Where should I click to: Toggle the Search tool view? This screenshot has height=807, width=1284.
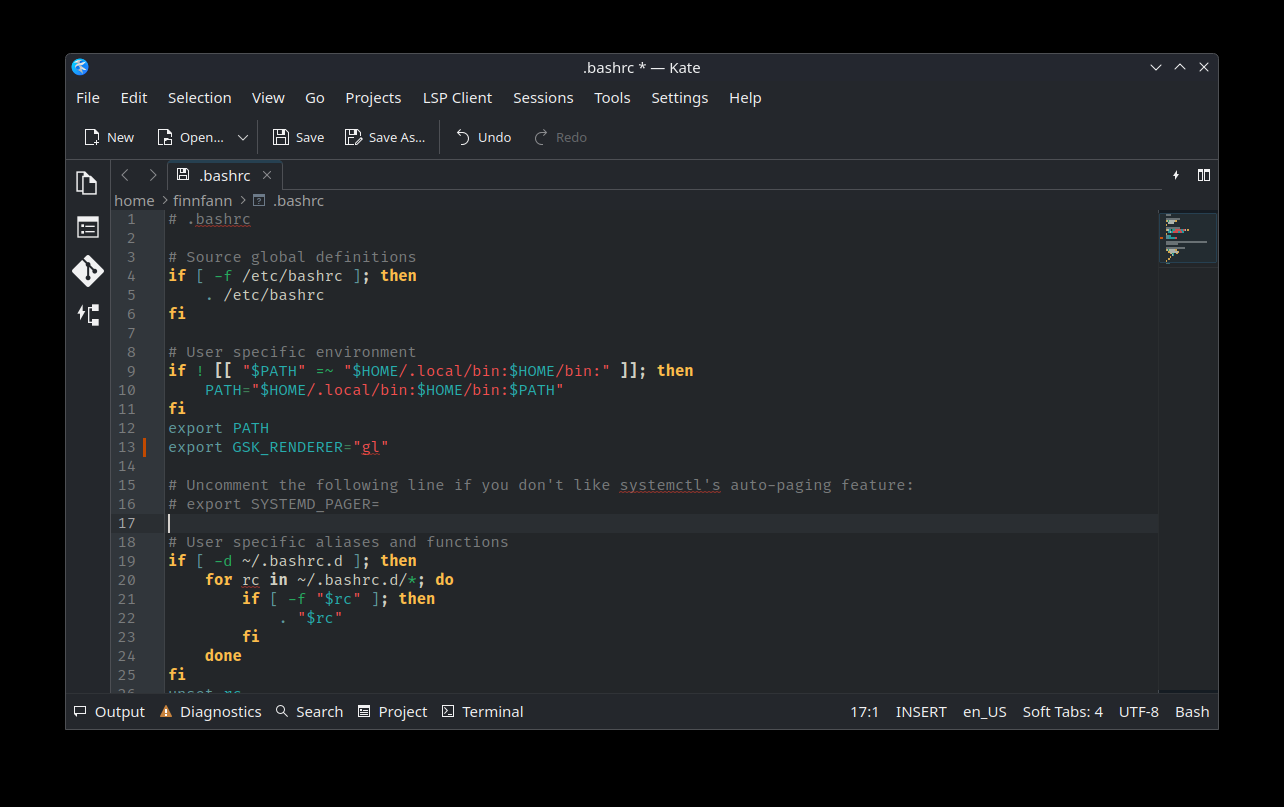coord(309,711)
